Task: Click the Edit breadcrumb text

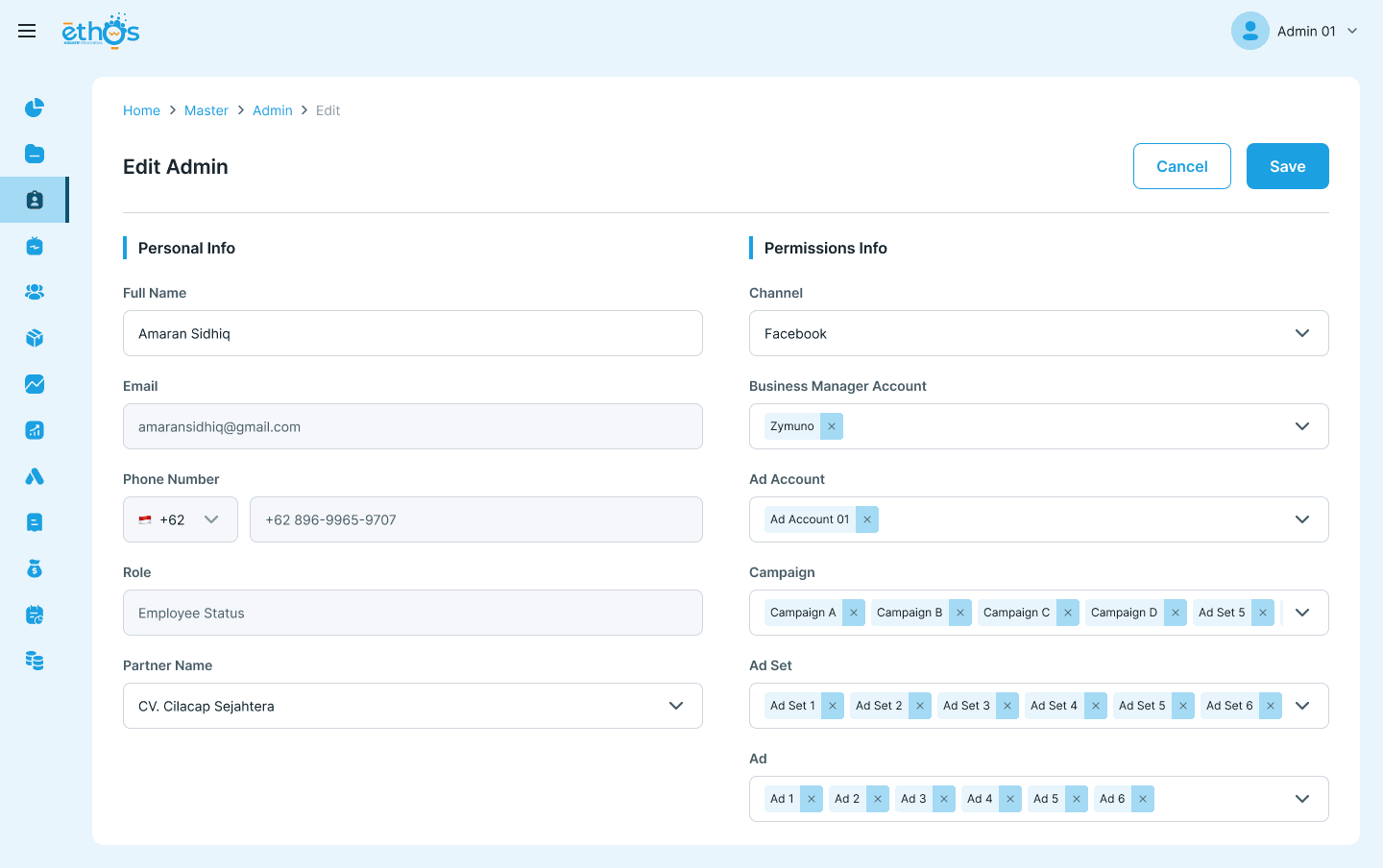Action: (x=328, y=110)
